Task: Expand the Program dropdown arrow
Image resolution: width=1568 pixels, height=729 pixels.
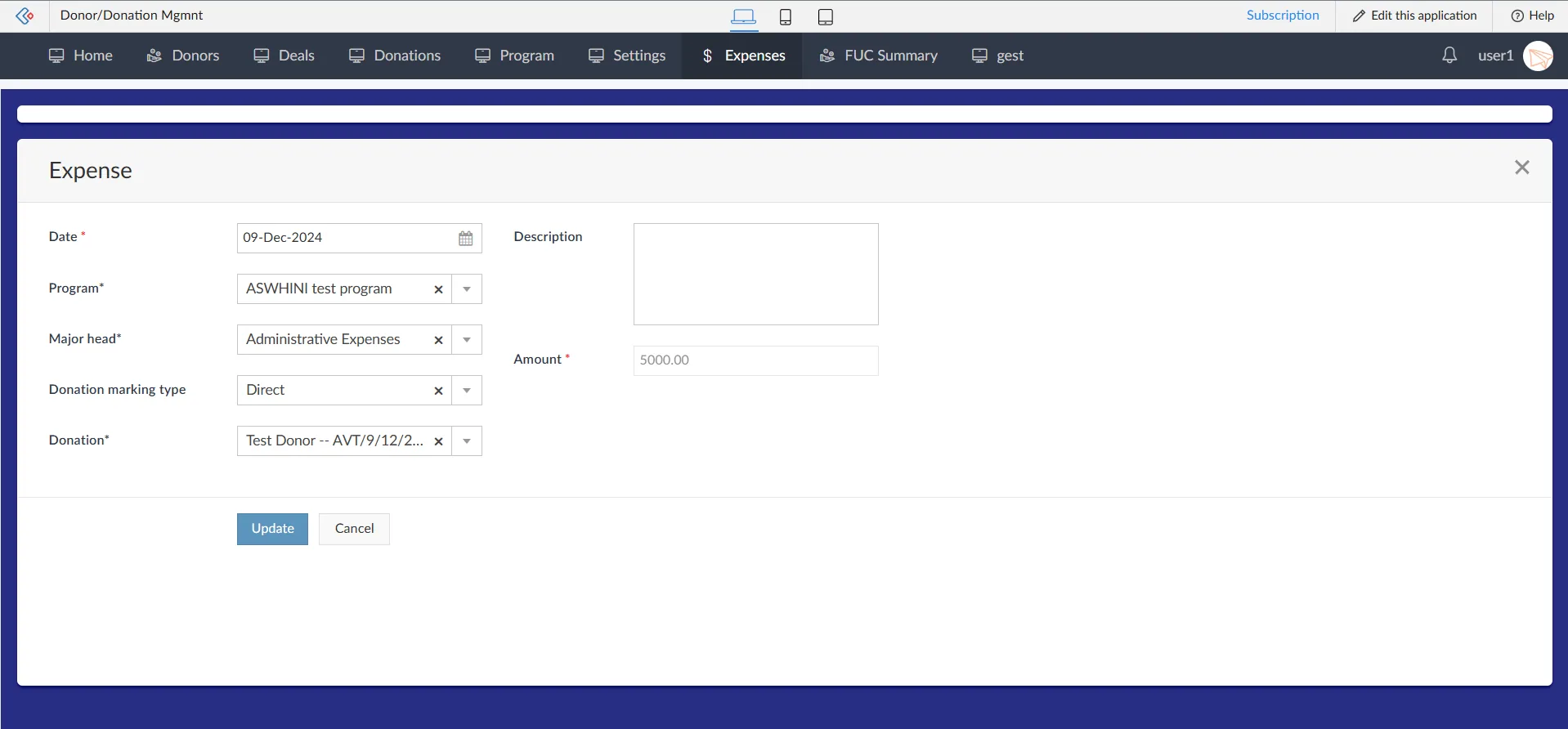Action: (x=467, y=289)
